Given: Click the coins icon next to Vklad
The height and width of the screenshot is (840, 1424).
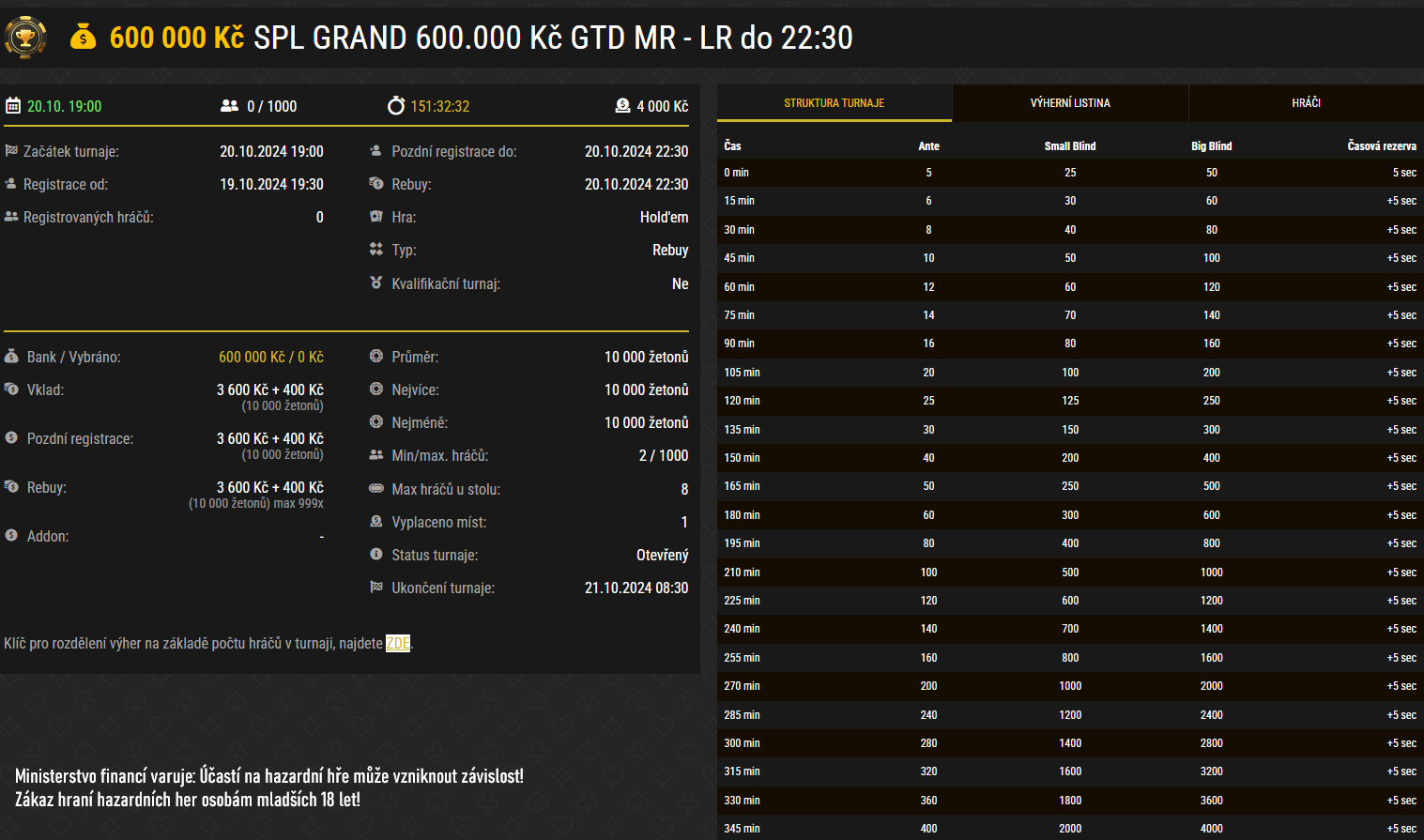Looking at the screenshot, I should 11,389.
